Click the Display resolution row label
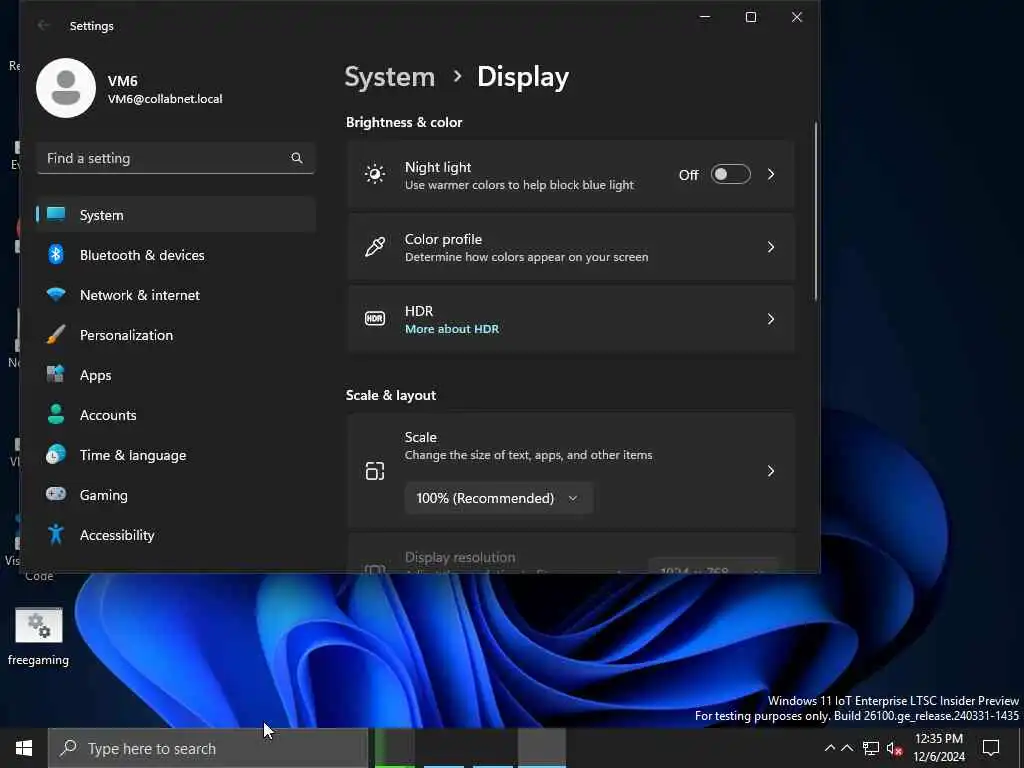The height and width of the screenshot is (768, 1024). point(460,557)
